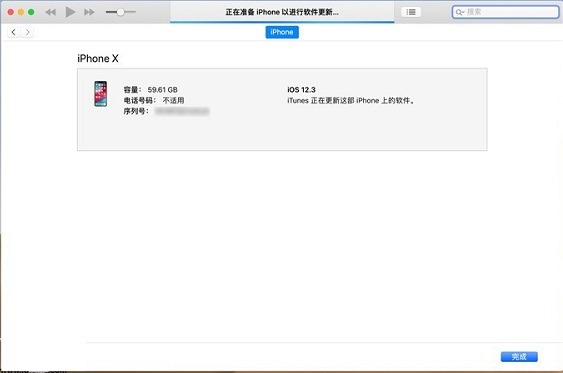Click the 电话号码 label
Screen dimensions: 563x373
click(x=140, y=101)
